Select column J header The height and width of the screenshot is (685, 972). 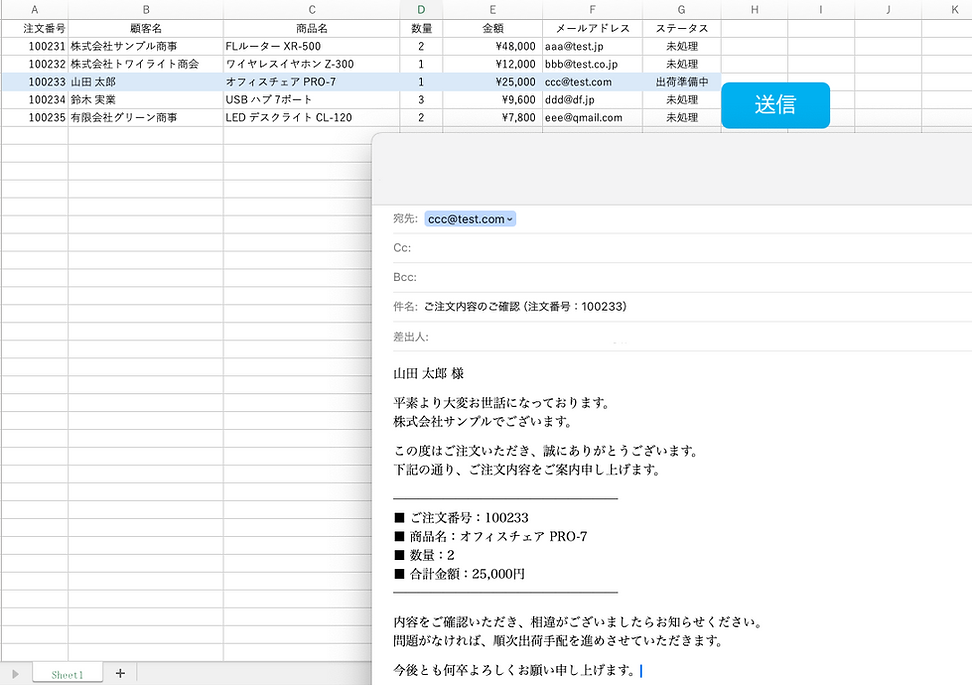888,9
